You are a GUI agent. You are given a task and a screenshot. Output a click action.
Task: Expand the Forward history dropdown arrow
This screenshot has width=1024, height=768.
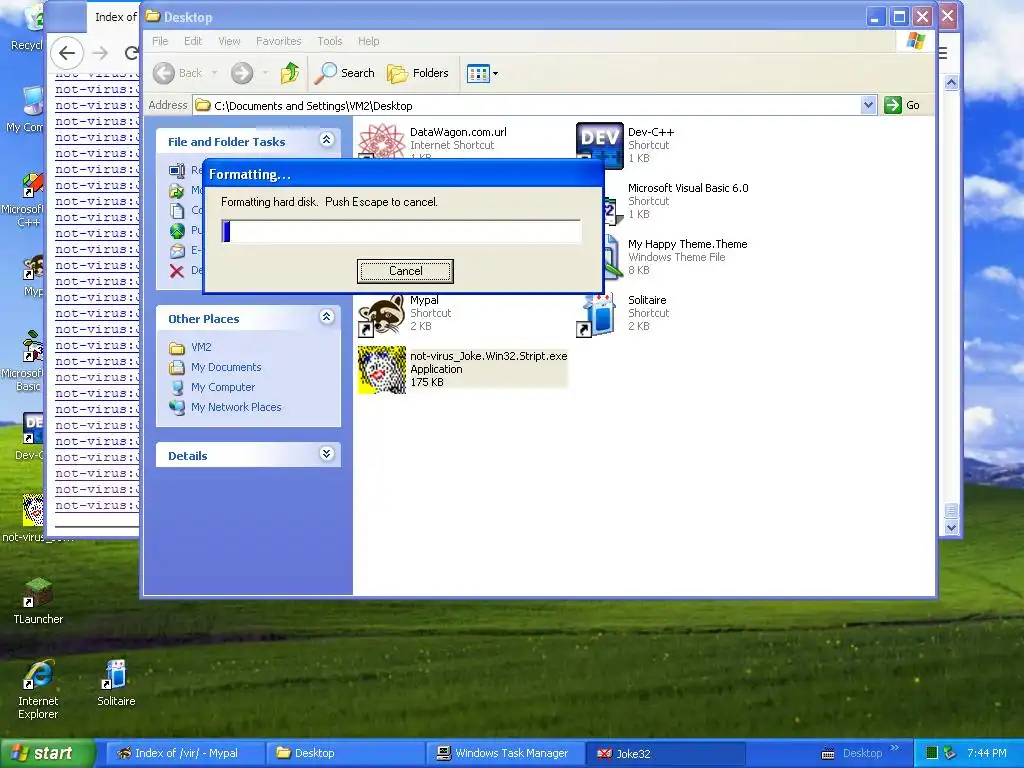264,73
